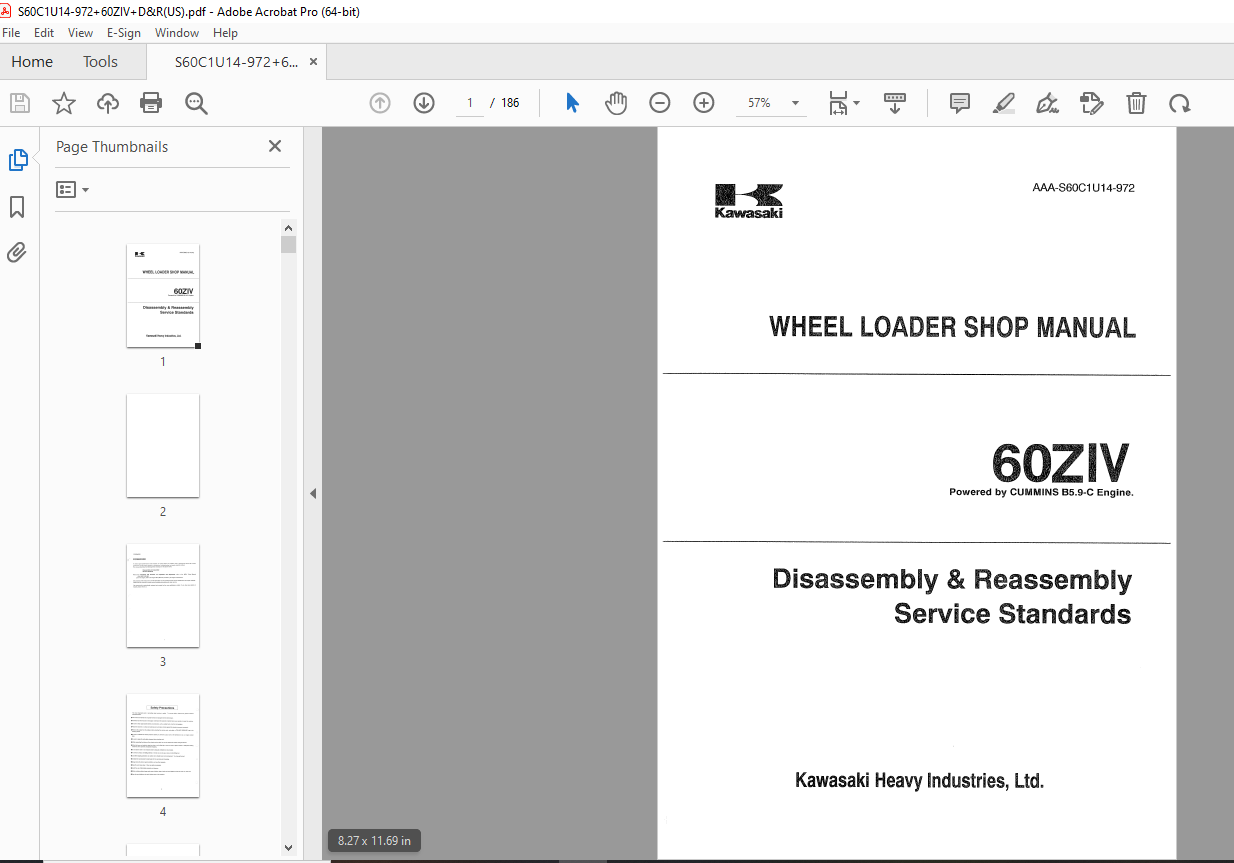Open the Edit PDF stamp tool
The height and width of the screenshot is (863, 1234).
pyautogui.click(x=1091, y=103)
